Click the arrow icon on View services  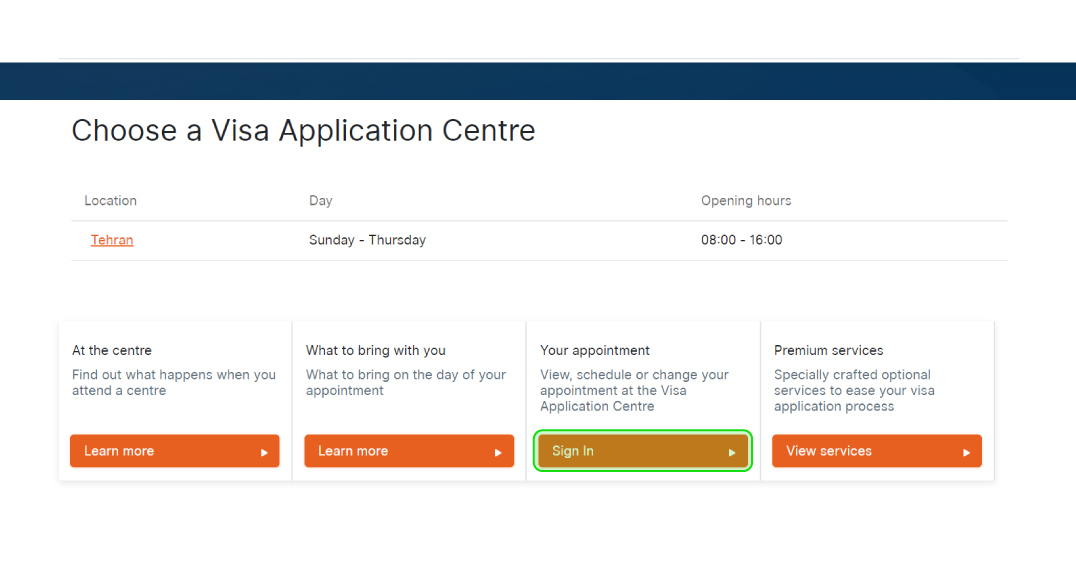click(966, 452)
